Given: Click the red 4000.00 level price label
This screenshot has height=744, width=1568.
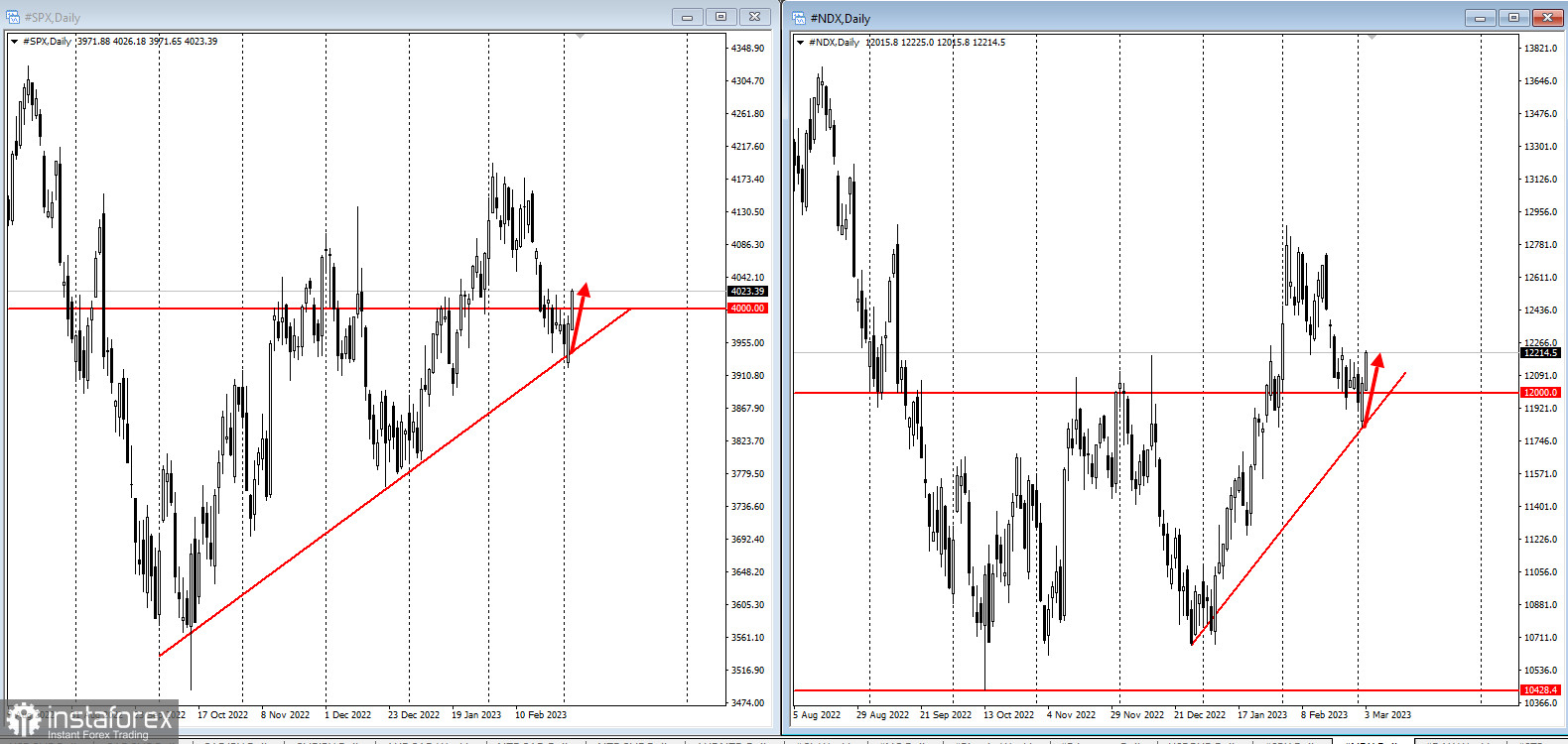Looking at the screenshot, I should [747, 309].
